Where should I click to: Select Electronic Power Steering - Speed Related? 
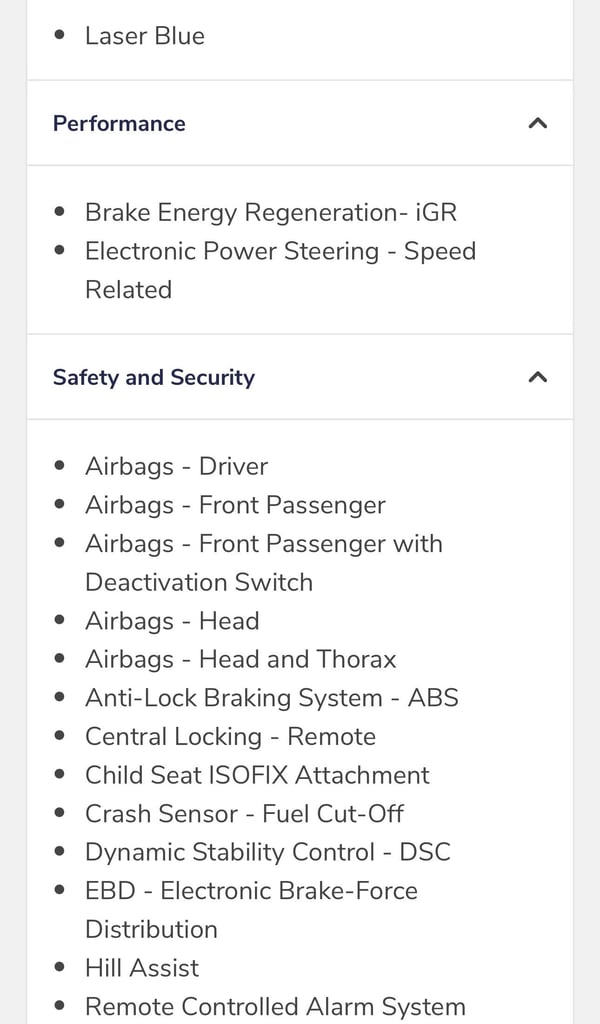(281, 270)
